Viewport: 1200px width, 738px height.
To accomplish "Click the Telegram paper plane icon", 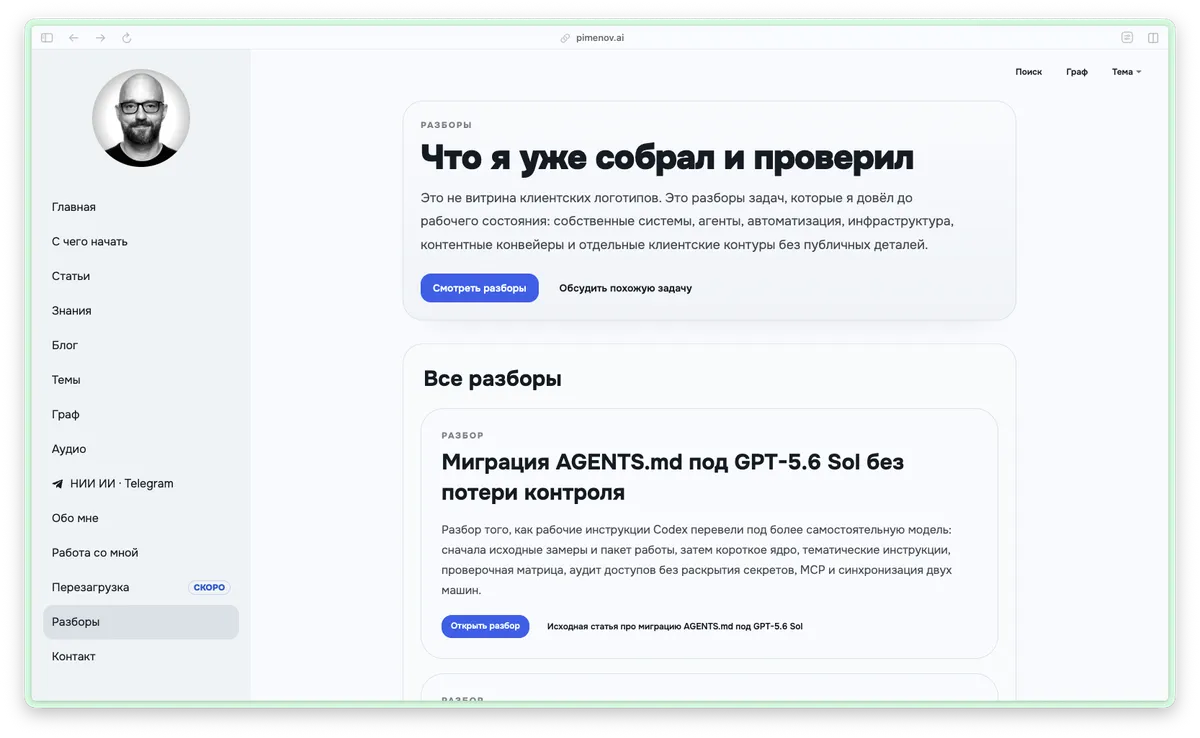I will point(57,484).
